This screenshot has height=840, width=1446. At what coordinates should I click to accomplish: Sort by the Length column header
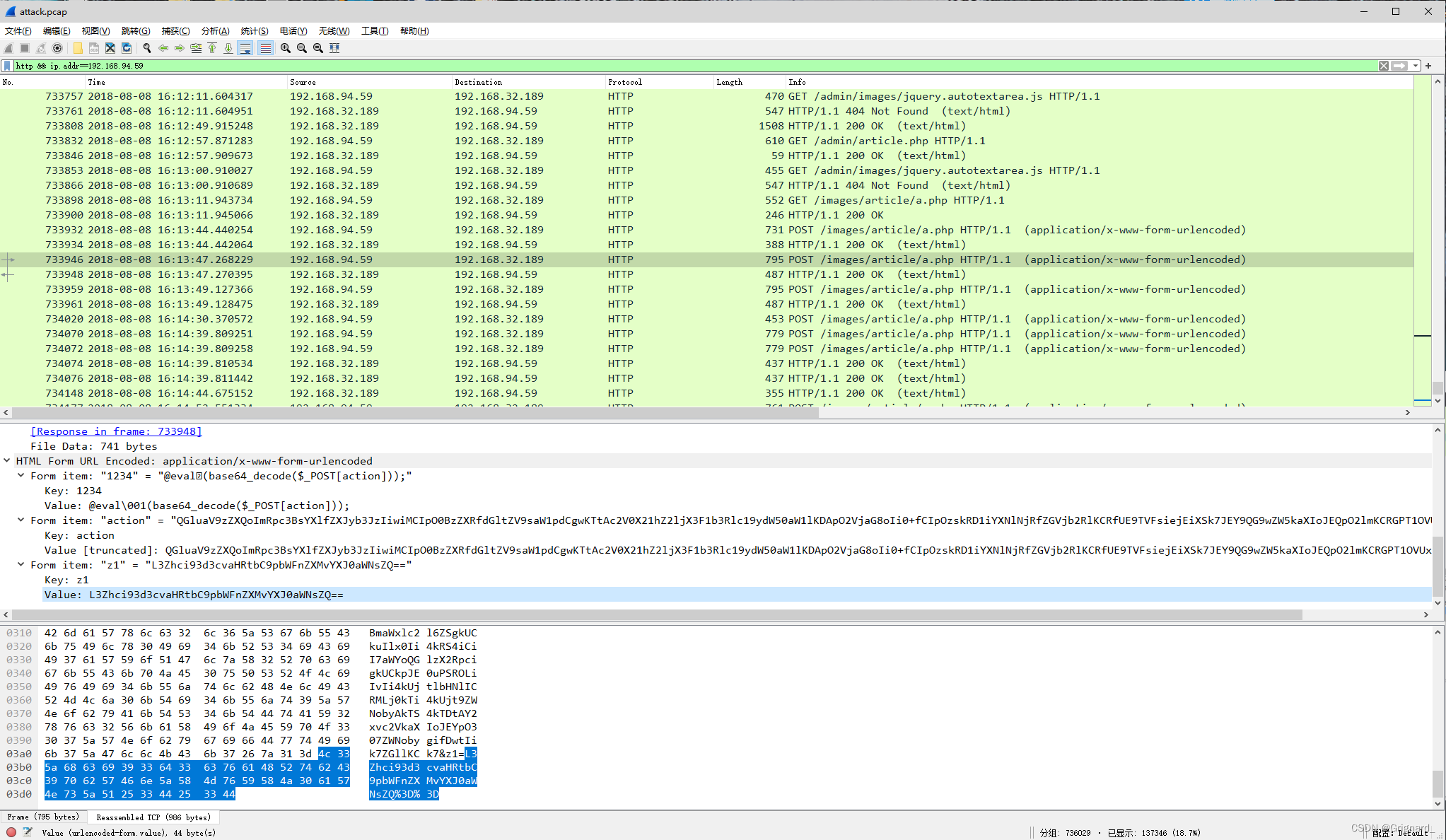pyautogui.click(x=750, y=82)
